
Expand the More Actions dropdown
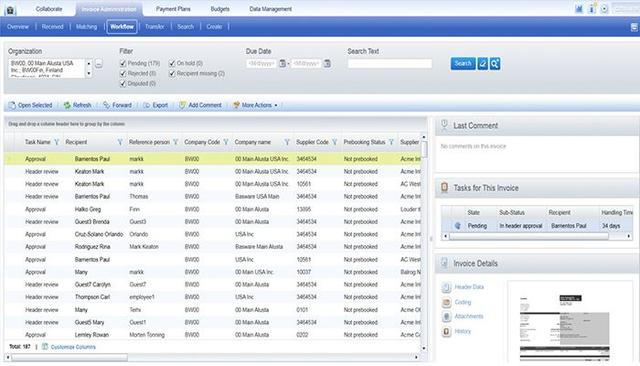pyautogui.click(x=255, y=105)
